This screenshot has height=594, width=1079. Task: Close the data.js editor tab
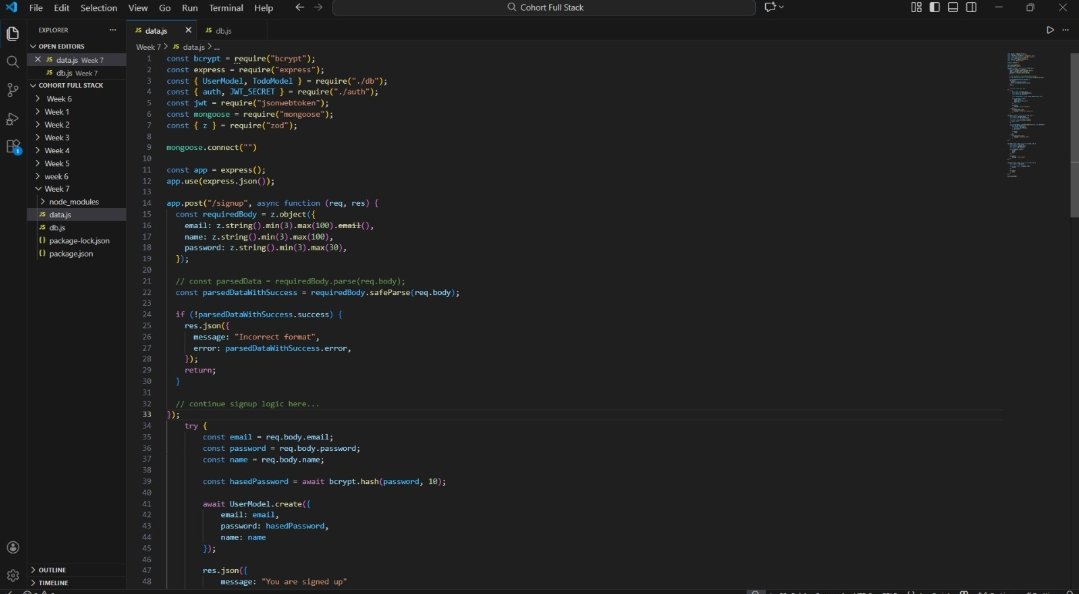point(188,30)
